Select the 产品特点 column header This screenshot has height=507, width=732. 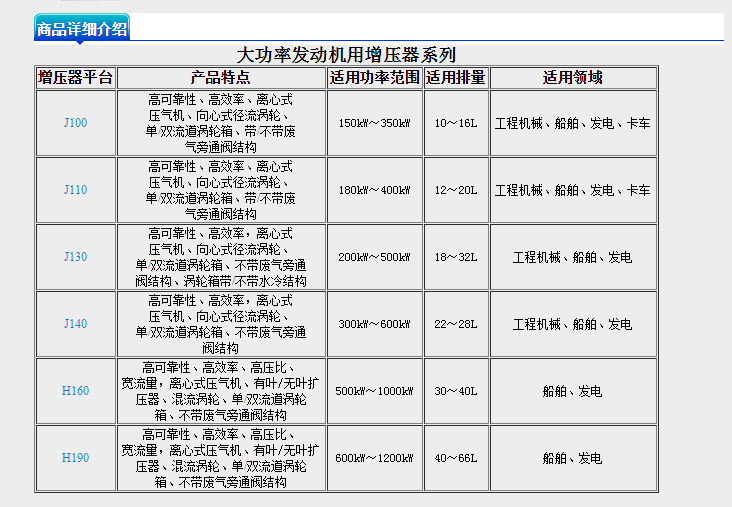coord(221,77)
